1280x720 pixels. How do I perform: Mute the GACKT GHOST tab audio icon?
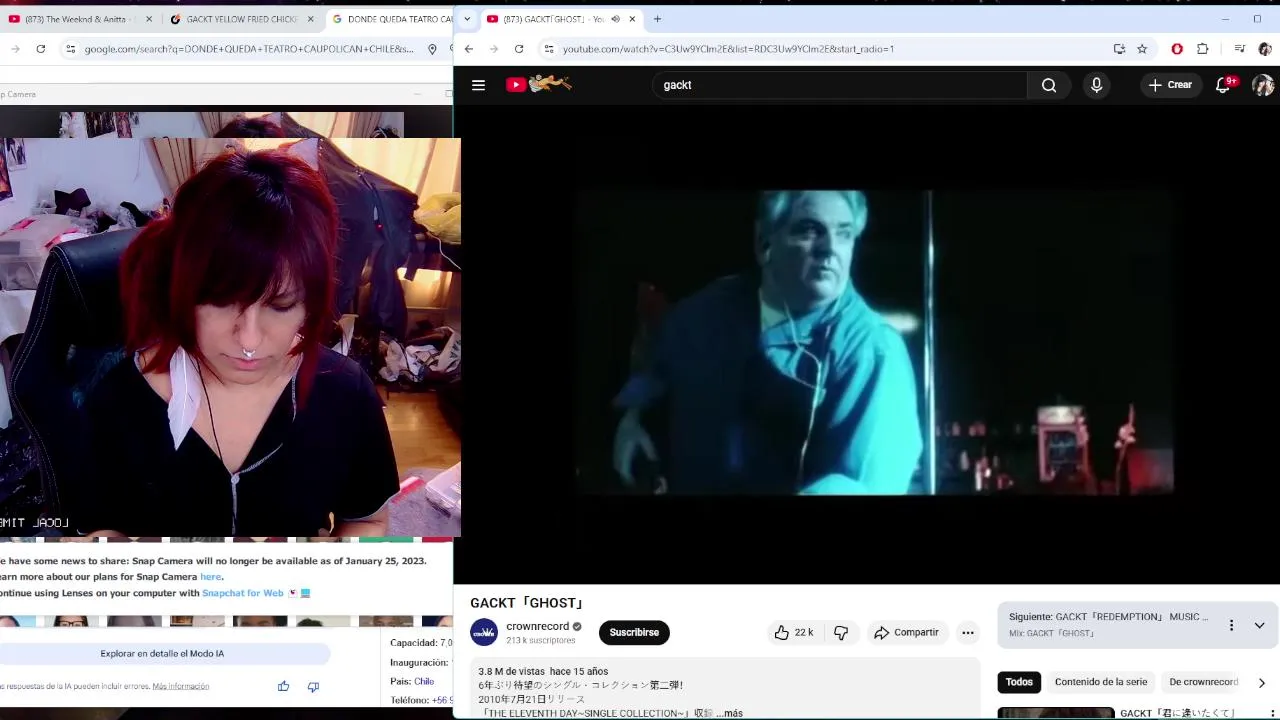tap(615, 19)
